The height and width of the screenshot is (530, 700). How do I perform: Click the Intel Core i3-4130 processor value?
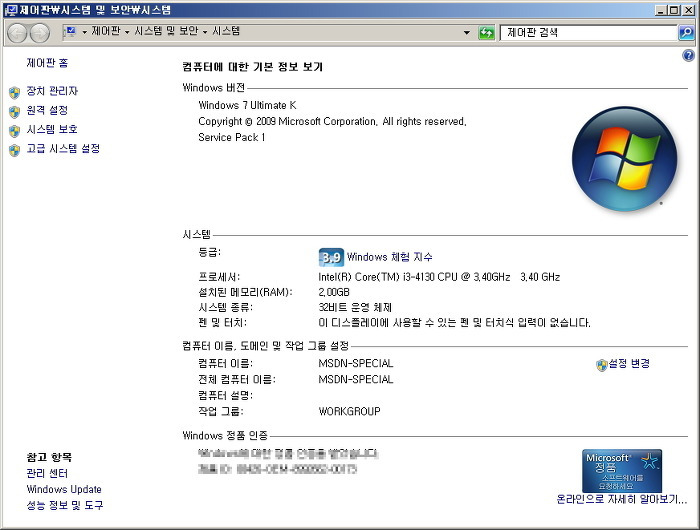[439, 277]
